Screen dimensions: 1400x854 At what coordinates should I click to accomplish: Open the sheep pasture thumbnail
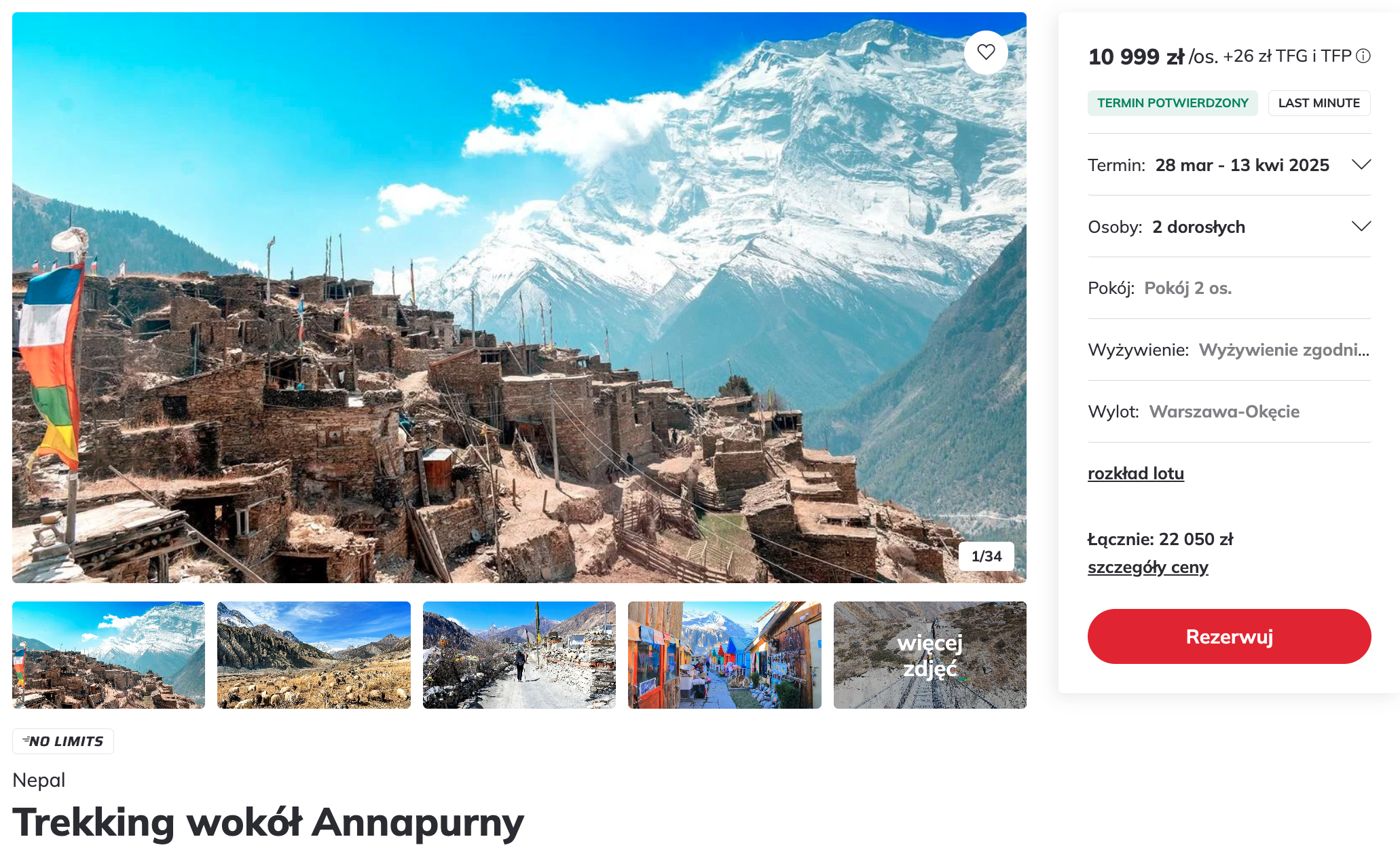[x=314, y=655]
